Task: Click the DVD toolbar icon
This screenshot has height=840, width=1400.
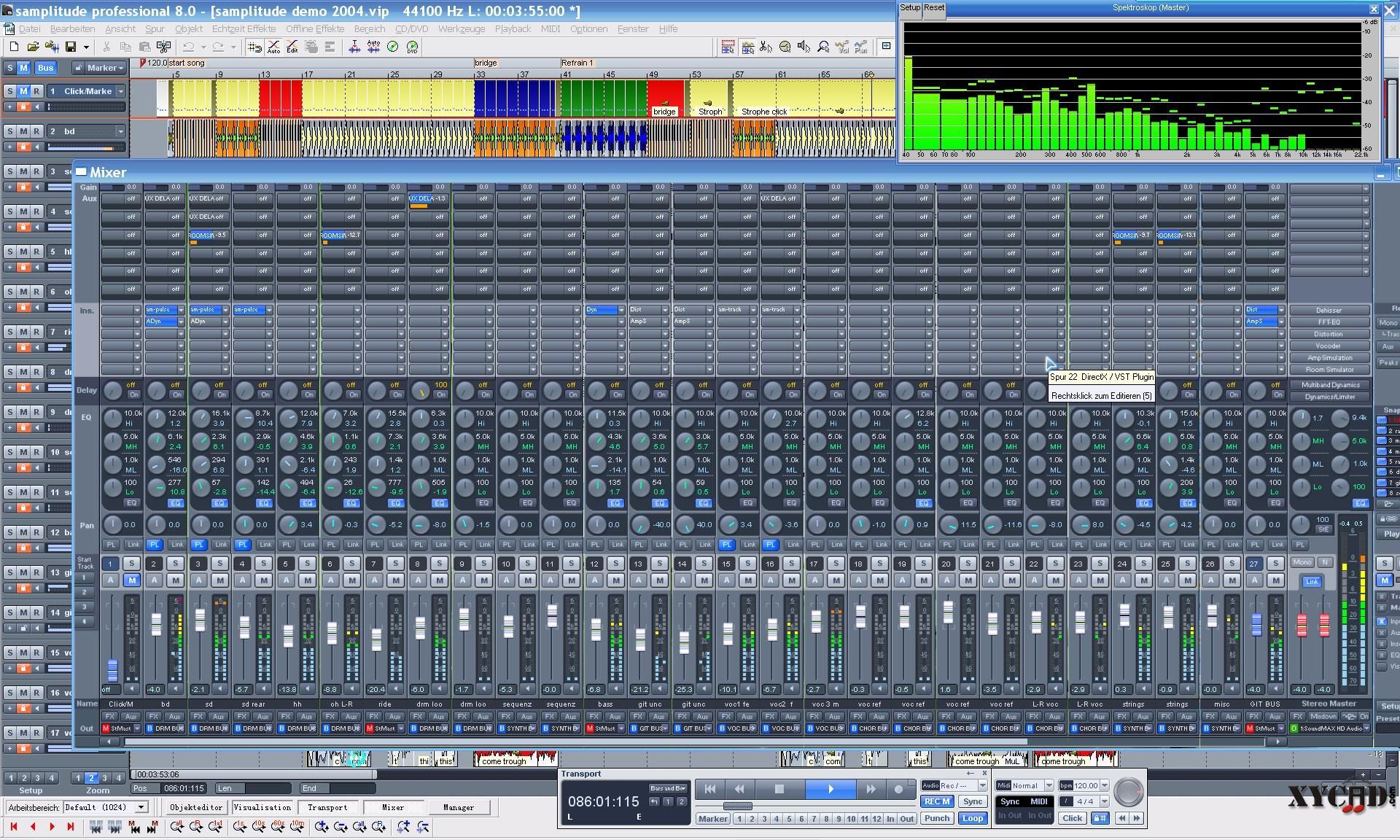Action: point(412,47)
